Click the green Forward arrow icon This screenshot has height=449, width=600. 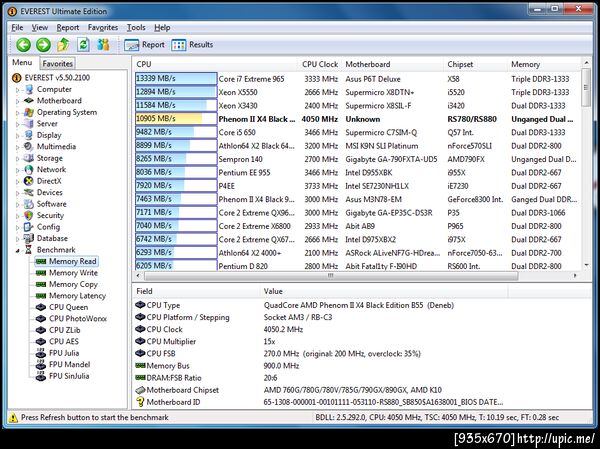pos(43,45)
